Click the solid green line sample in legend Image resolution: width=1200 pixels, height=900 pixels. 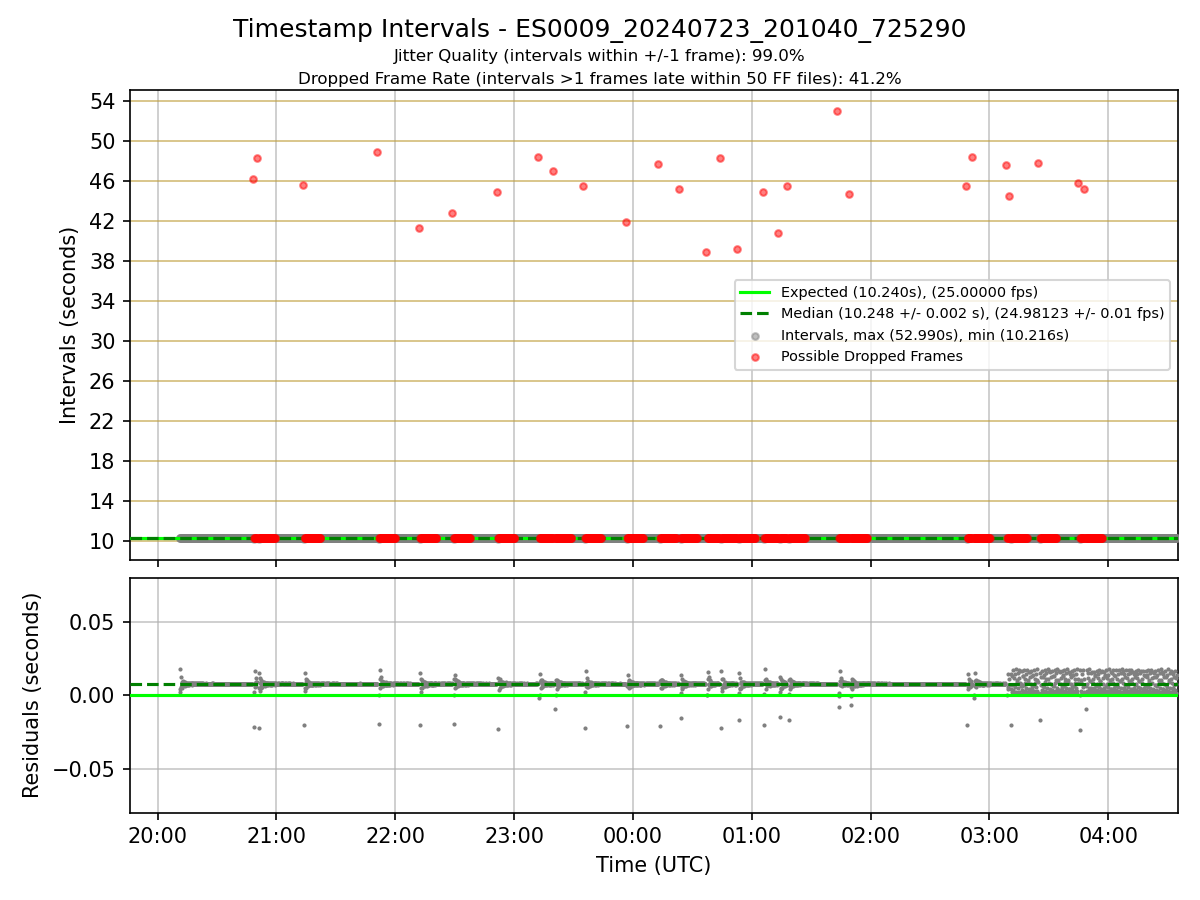click(755, 292)
